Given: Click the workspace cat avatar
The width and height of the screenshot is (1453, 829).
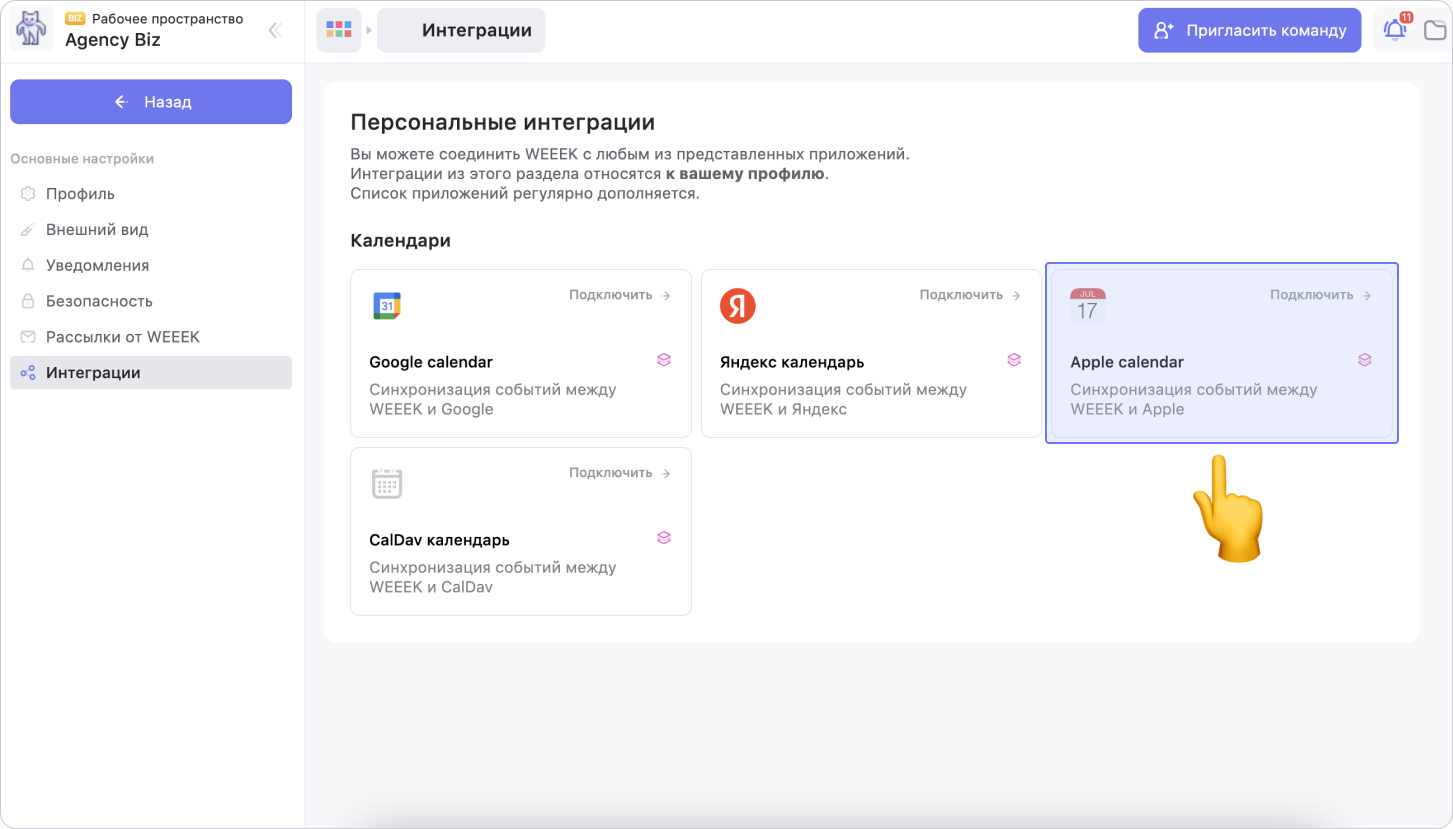Looking at the screenshot, I should (x=31, y=30).
